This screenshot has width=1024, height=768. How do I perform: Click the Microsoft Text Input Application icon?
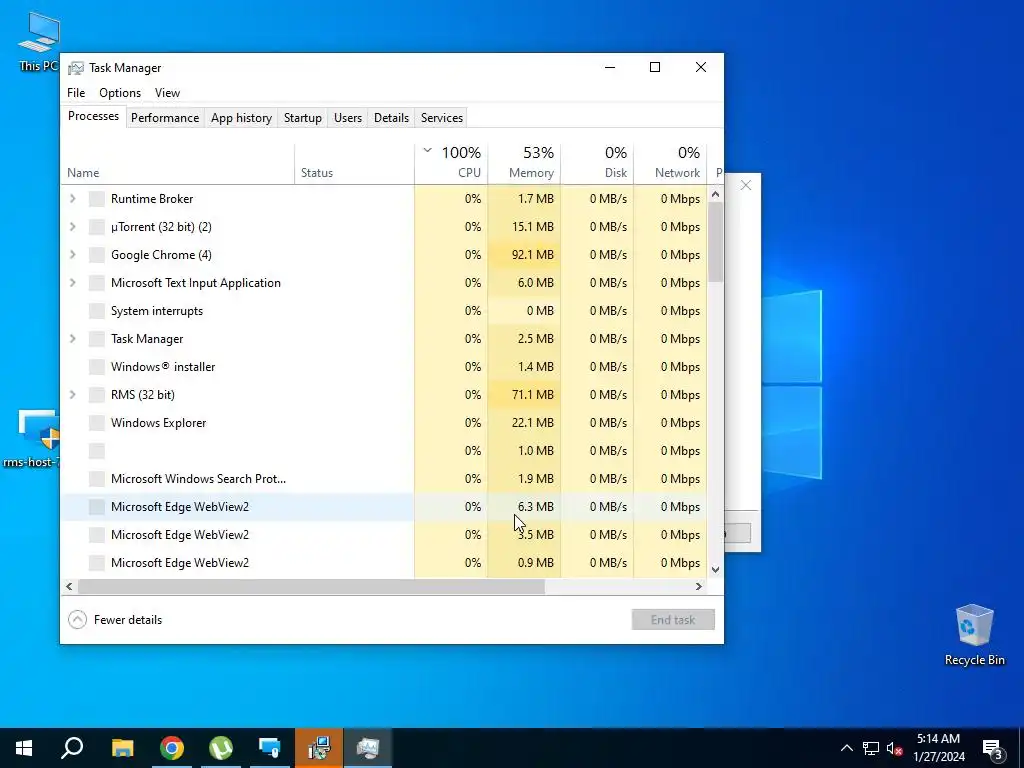coord(97,283)
